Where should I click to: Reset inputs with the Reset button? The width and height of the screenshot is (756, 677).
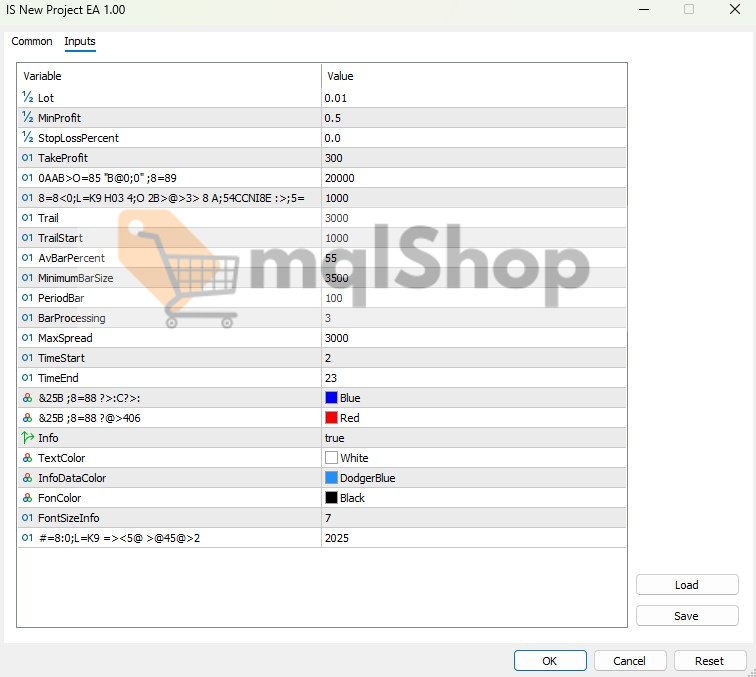709,661
